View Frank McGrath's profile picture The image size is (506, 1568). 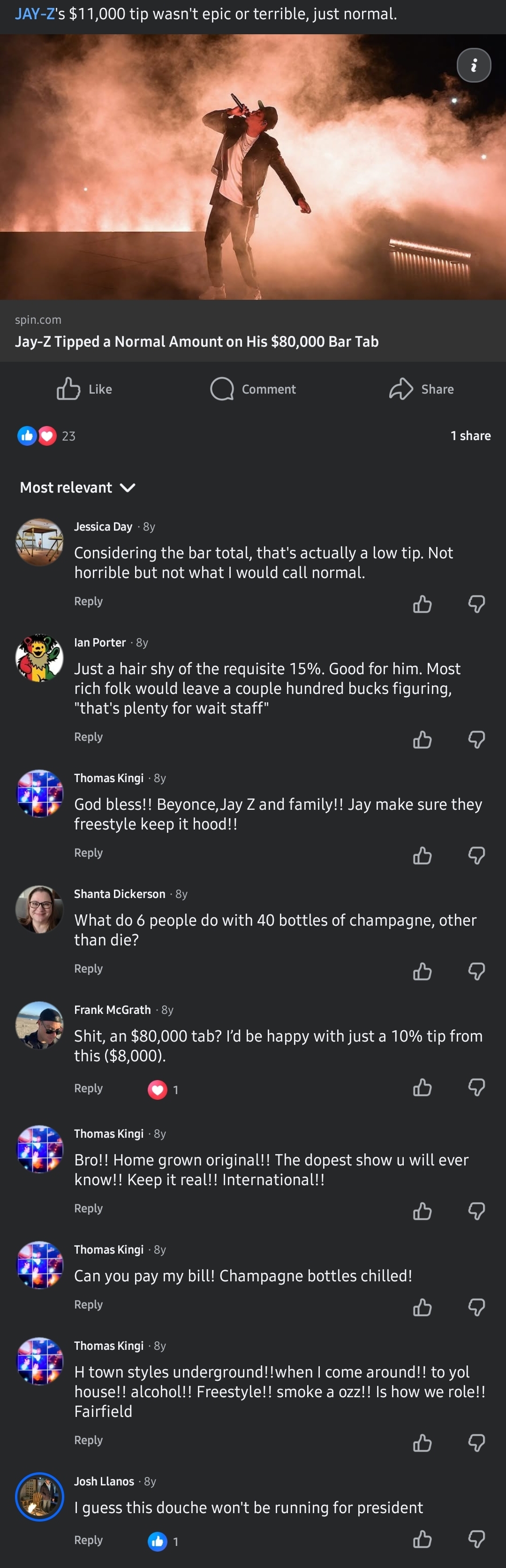pos(39,1025)
